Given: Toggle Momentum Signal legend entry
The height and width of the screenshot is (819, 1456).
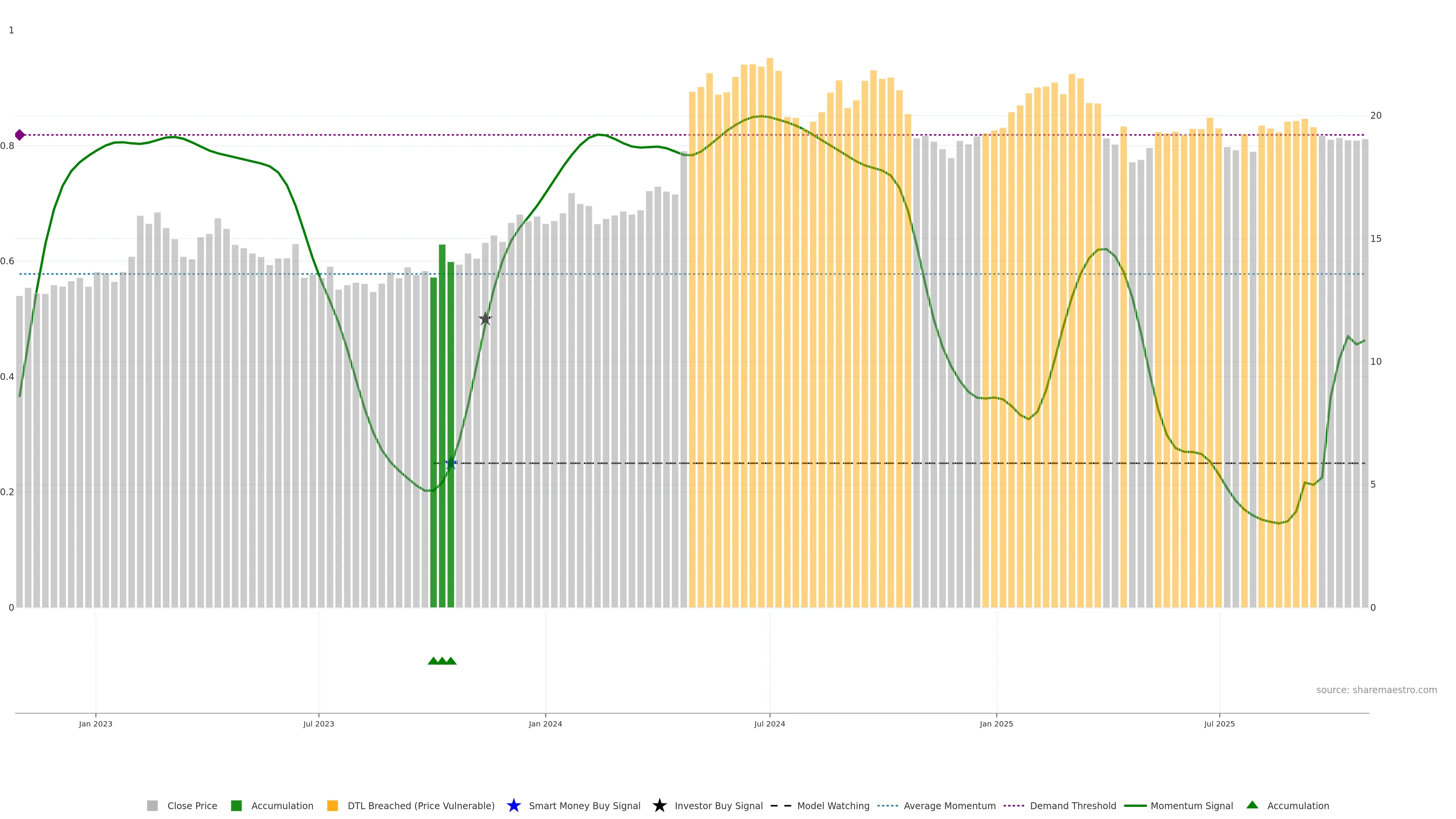Looking at the screenshot, I should 1191,806.
